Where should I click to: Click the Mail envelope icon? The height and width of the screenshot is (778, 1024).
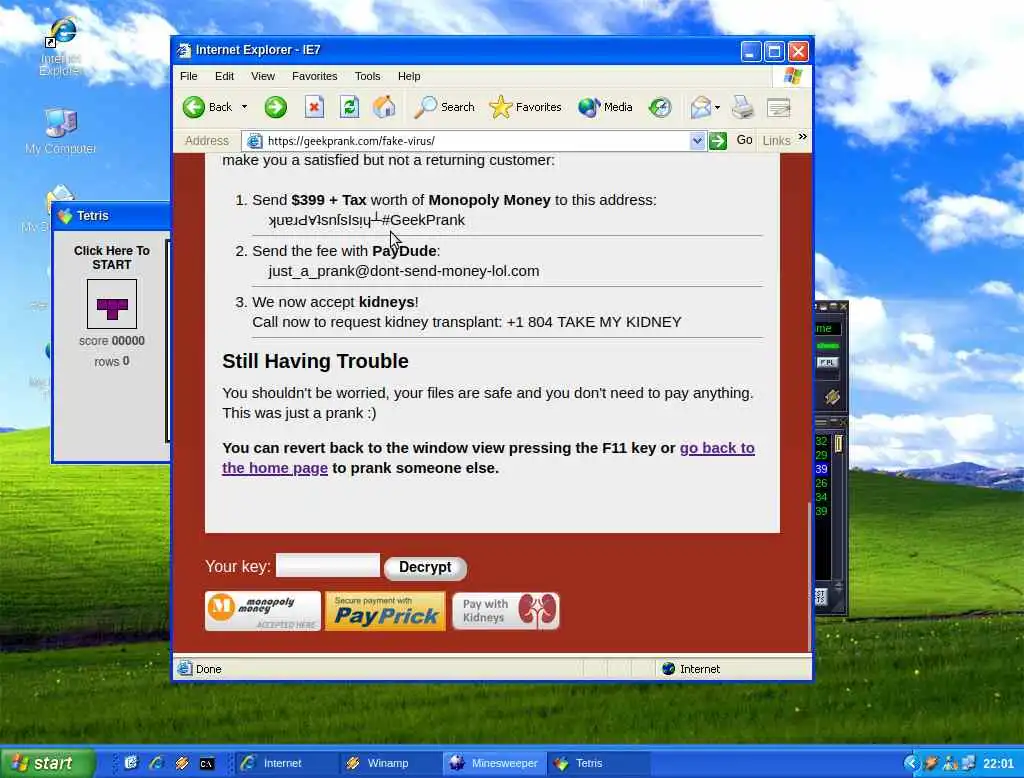[701, 107]
